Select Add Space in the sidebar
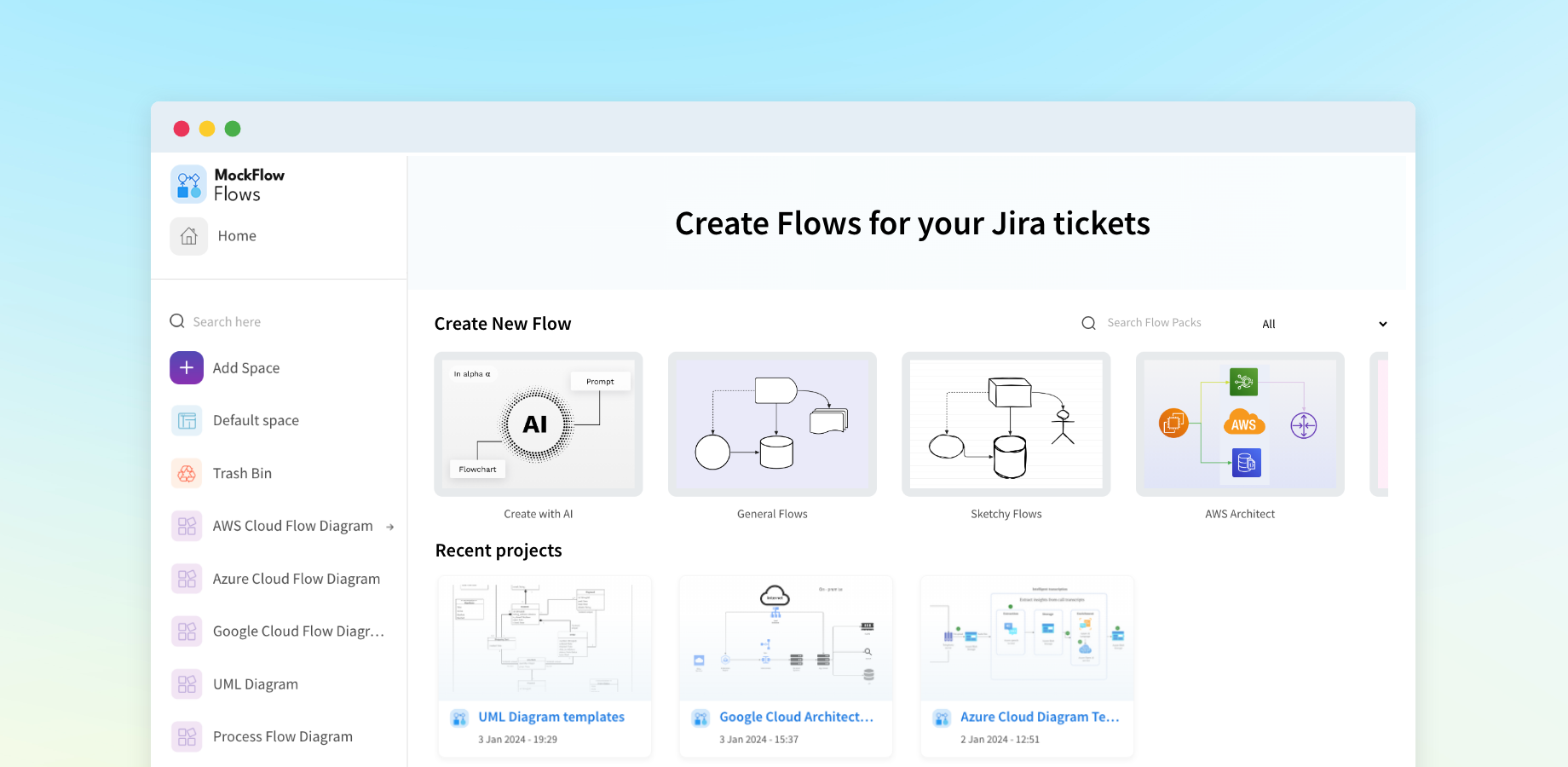Viewport: 1568px width, 767px height. pos(246,368)
